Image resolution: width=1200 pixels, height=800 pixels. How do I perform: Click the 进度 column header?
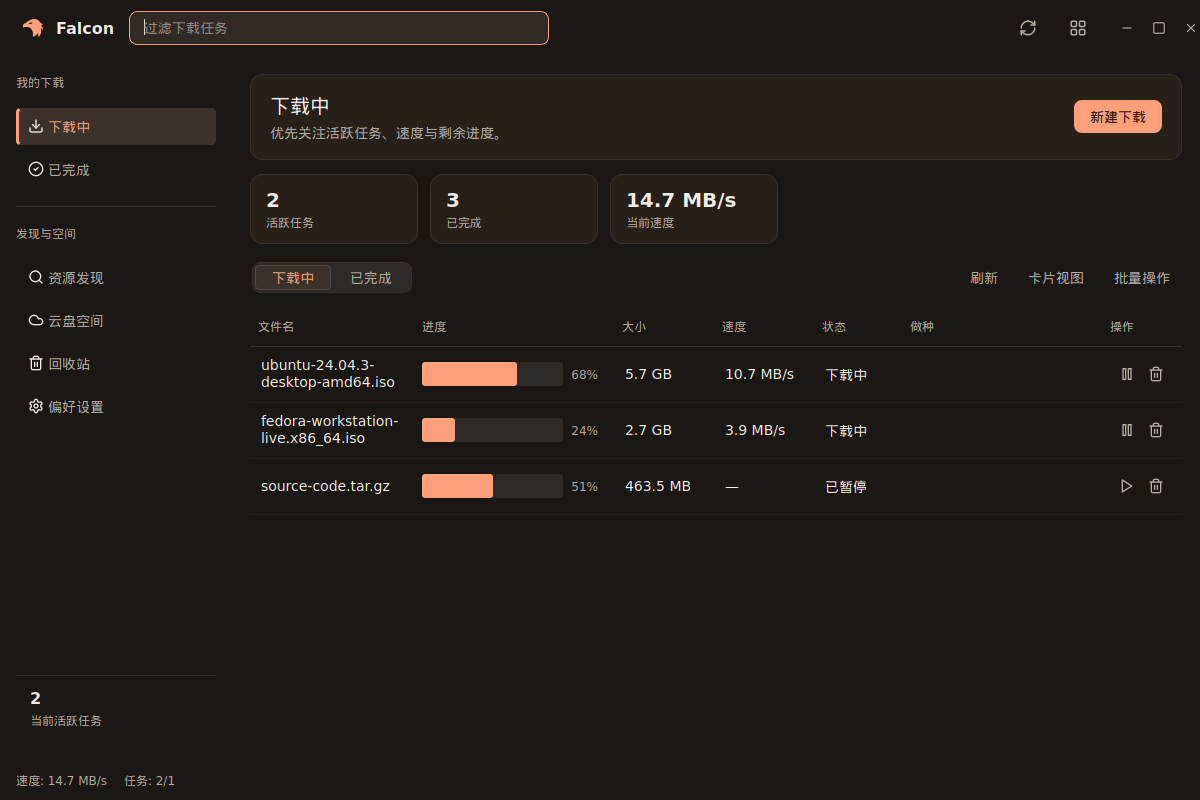pyautogui.click(x=434, y=327)
